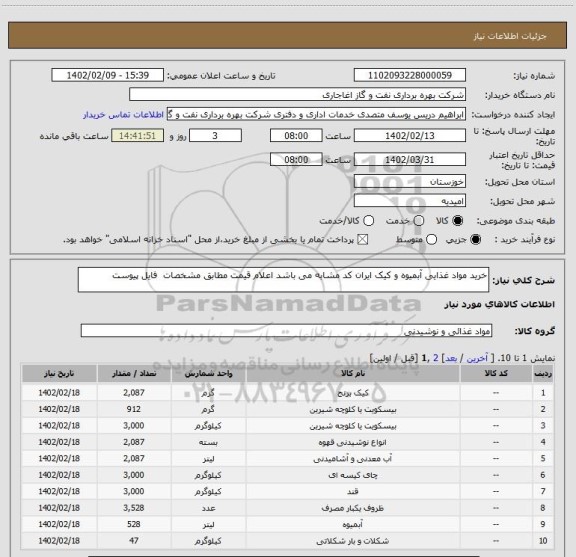Viewport: 576px width, 557px height.
Task: Click انواع نوشیدنی قهوه item name
Action: pyautogui.click(x=353, y=442)
